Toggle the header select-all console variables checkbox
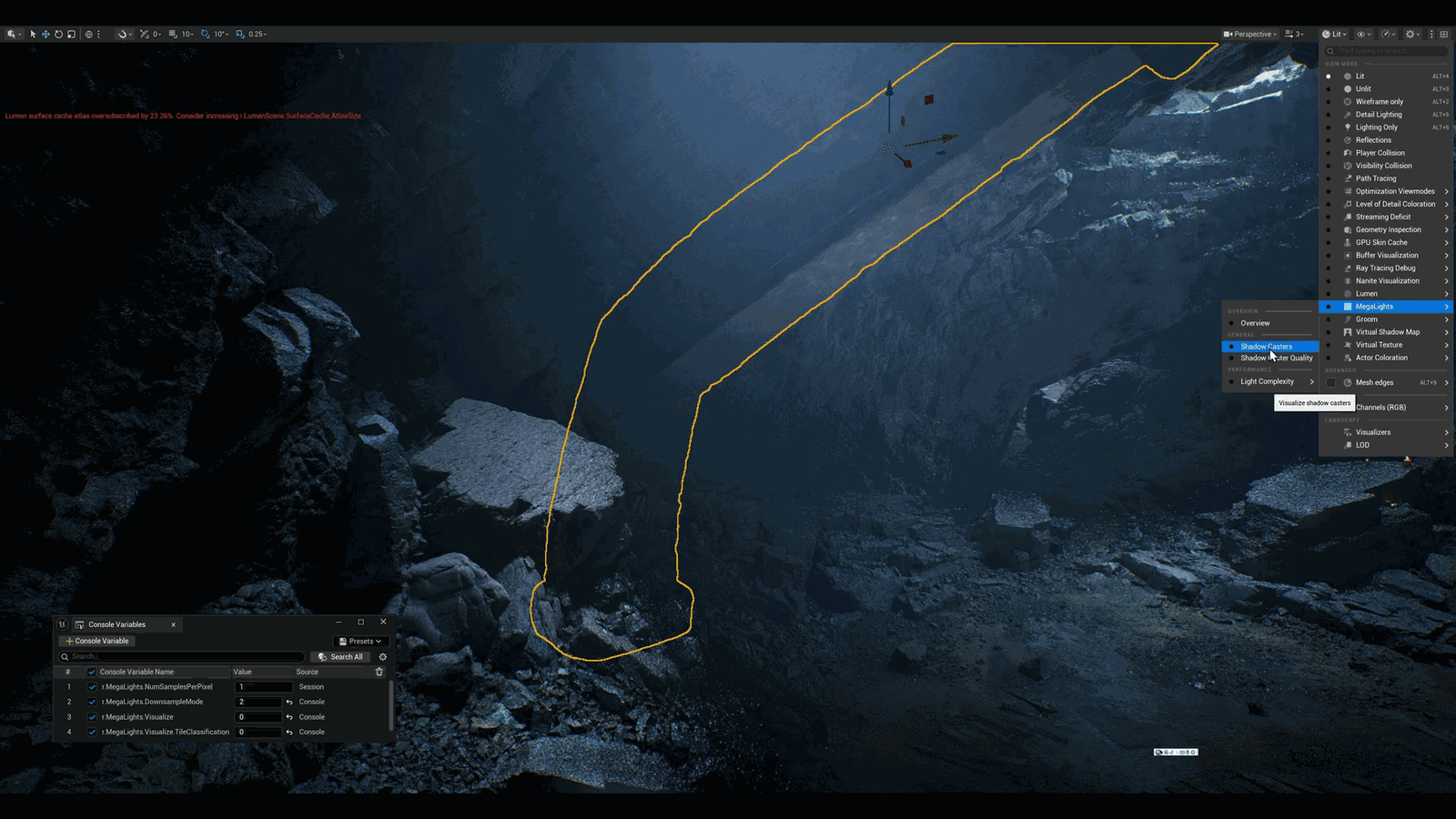1456x819 pixels. coord(91,672)
